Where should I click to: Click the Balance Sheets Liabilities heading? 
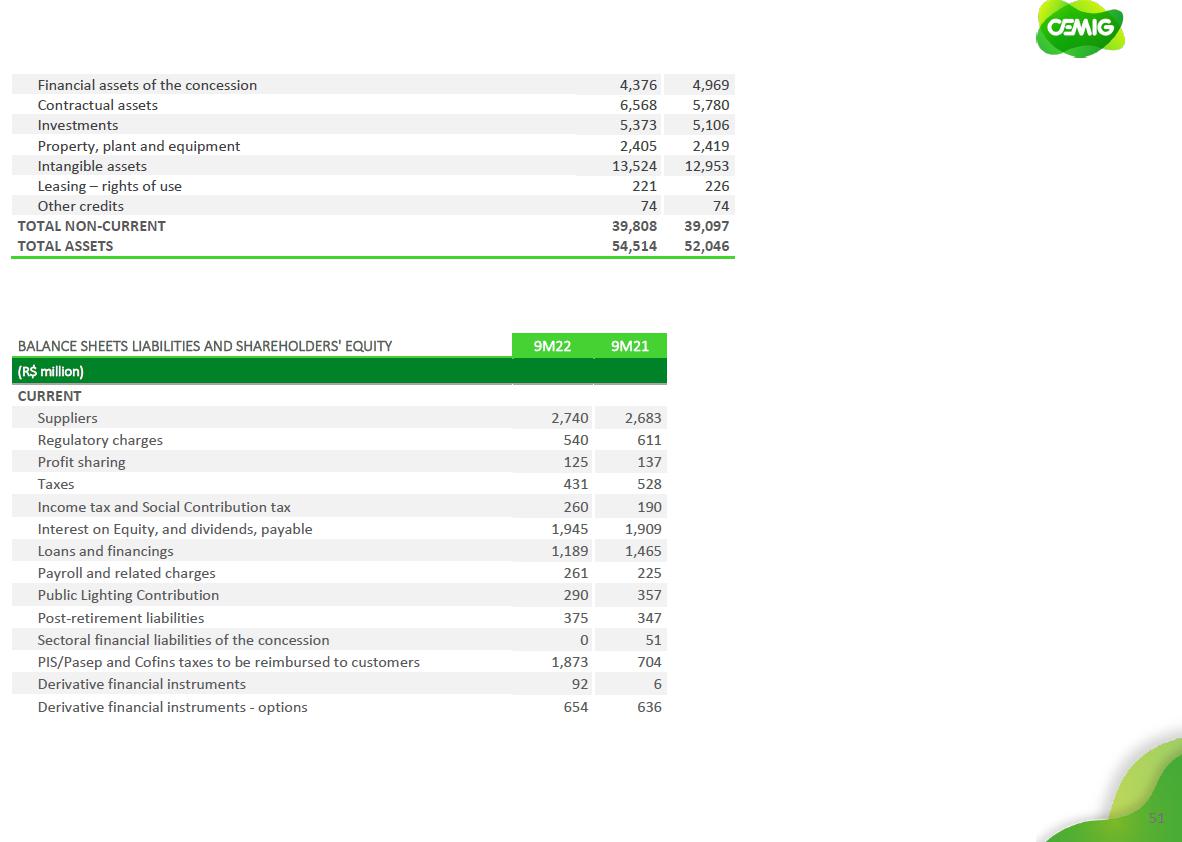tap(205, 346)
